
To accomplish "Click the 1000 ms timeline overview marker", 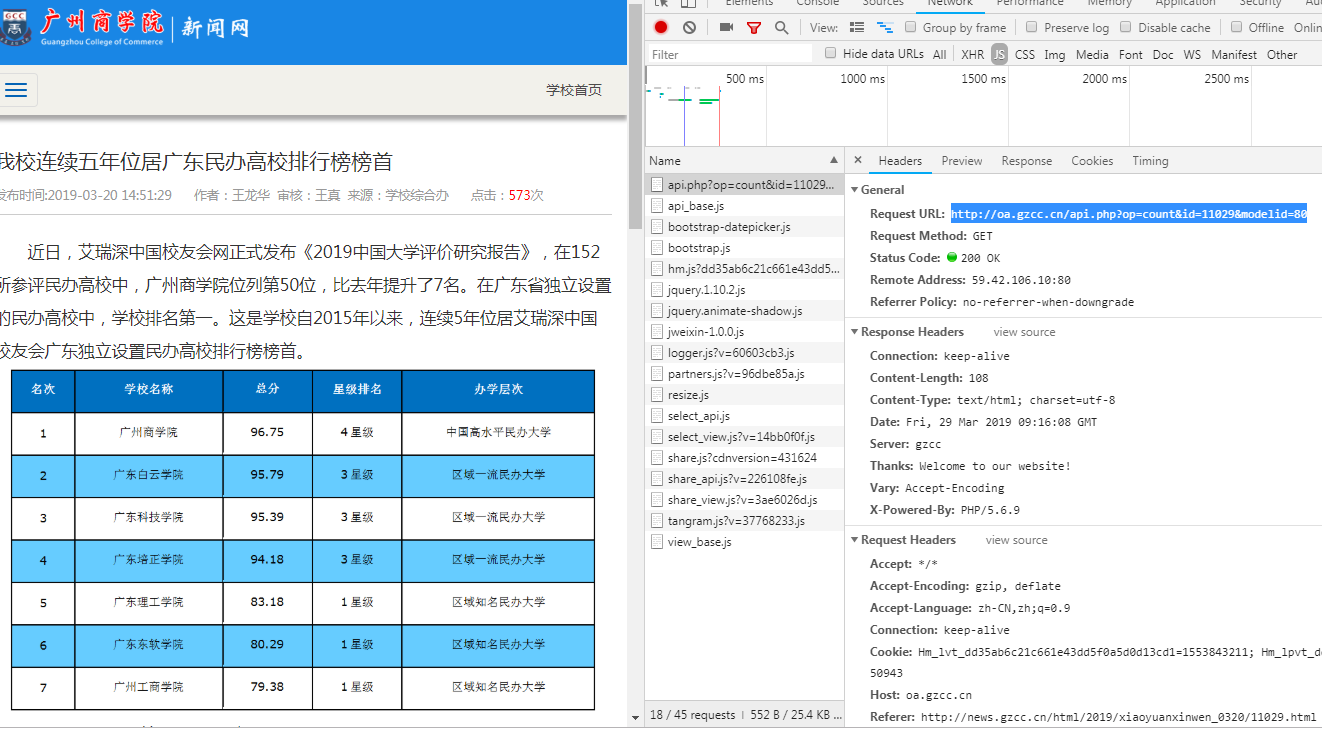I will point(862,79).
